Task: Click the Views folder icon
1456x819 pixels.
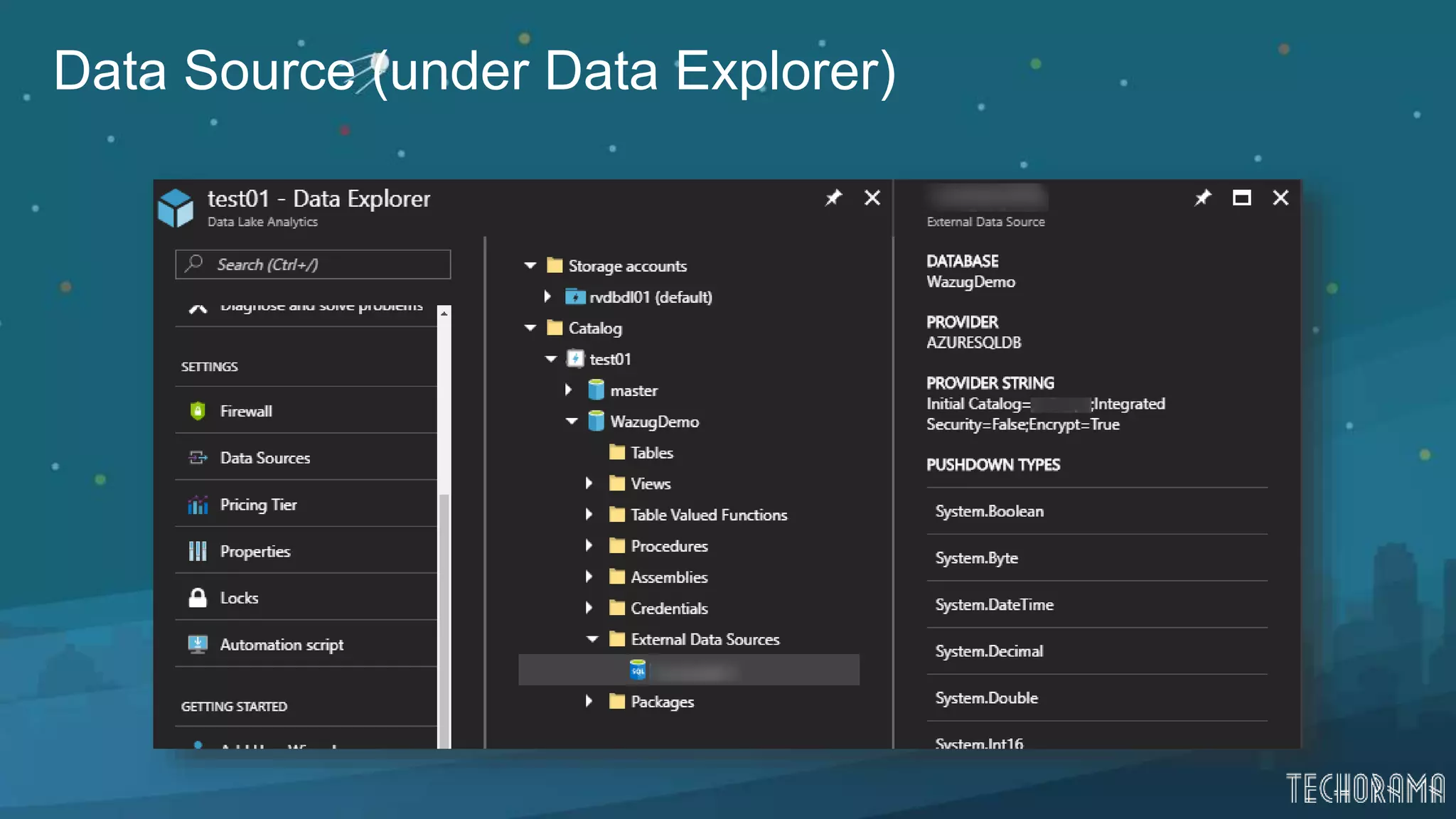Action: tap(617, 483)
